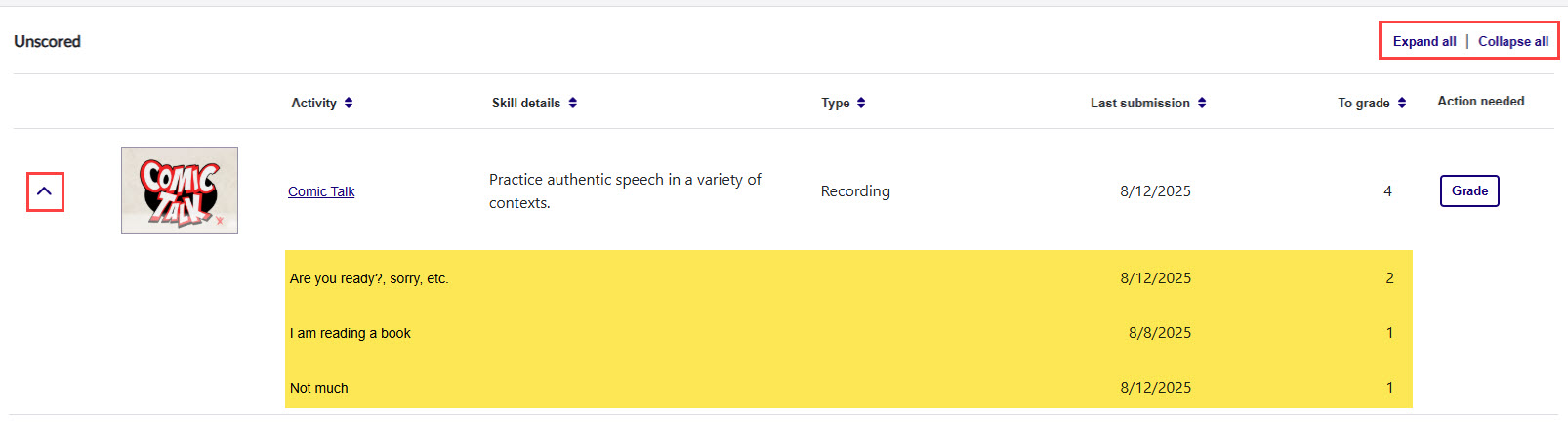This screenshot has width=1568, height=422.
Task: Click the Skill details header label
Action: pyautogui.click(x=526, y=104)
